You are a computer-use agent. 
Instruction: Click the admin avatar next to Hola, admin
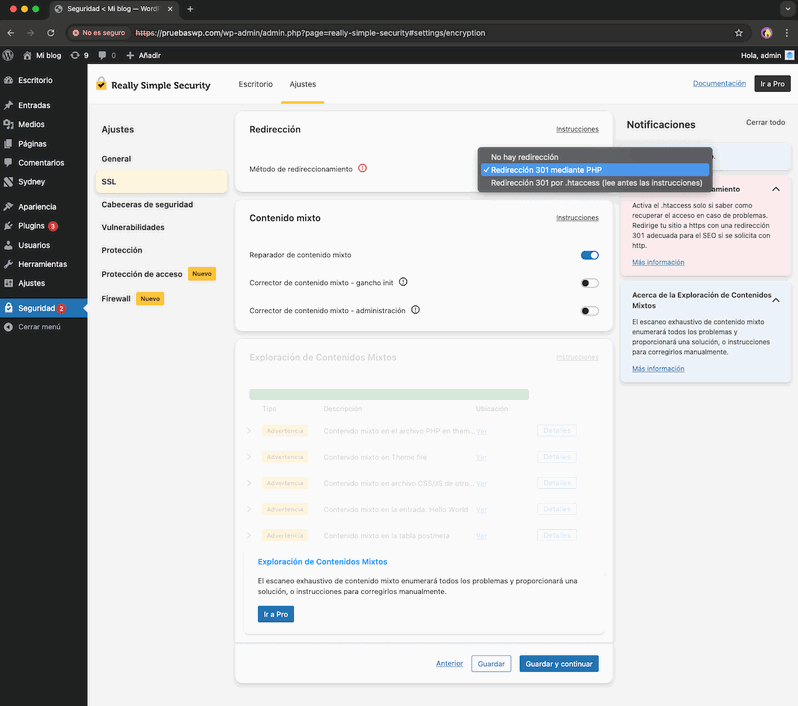[789, 55]
